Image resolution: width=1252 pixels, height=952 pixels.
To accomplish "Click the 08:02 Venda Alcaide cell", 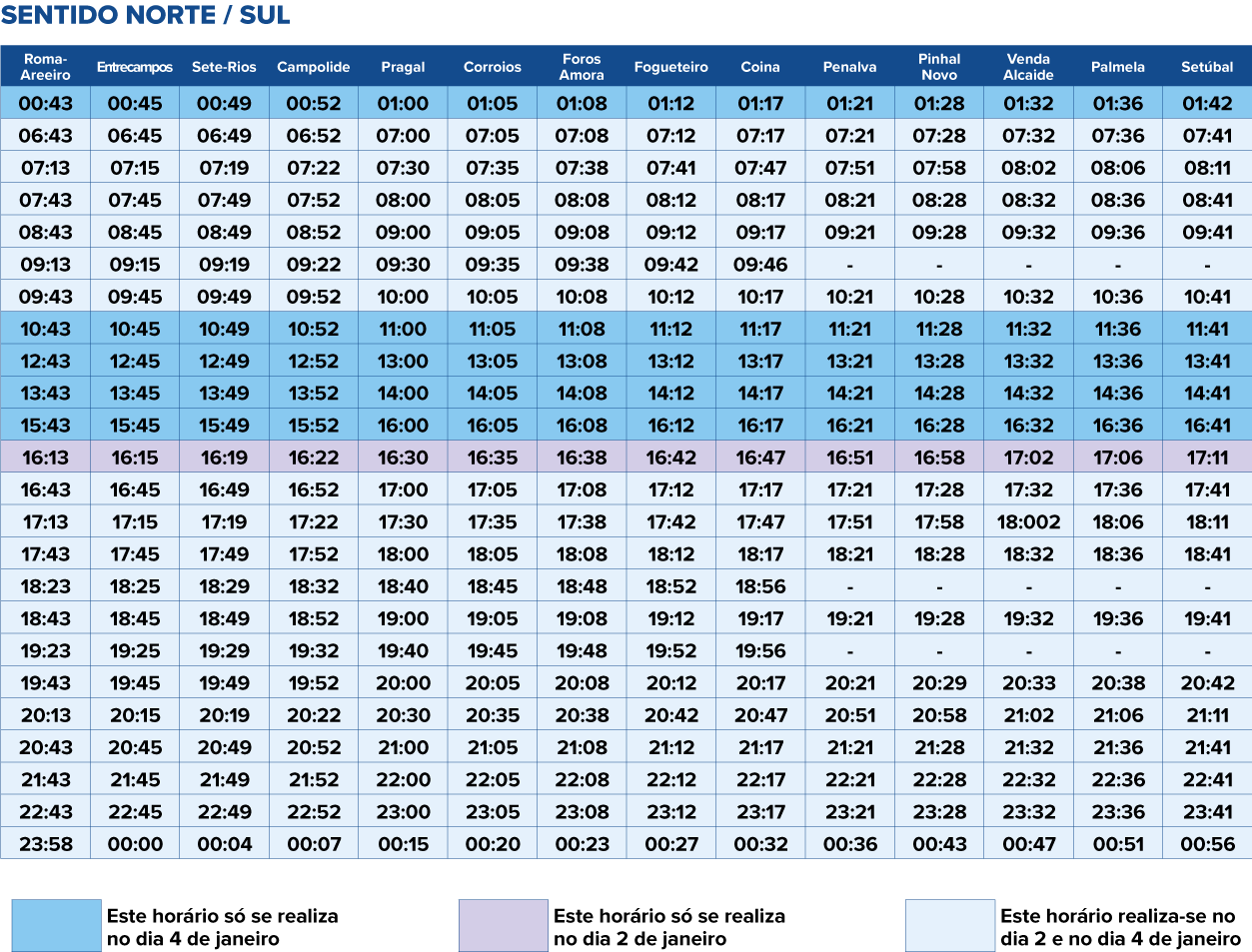I will pos(1029,168).
